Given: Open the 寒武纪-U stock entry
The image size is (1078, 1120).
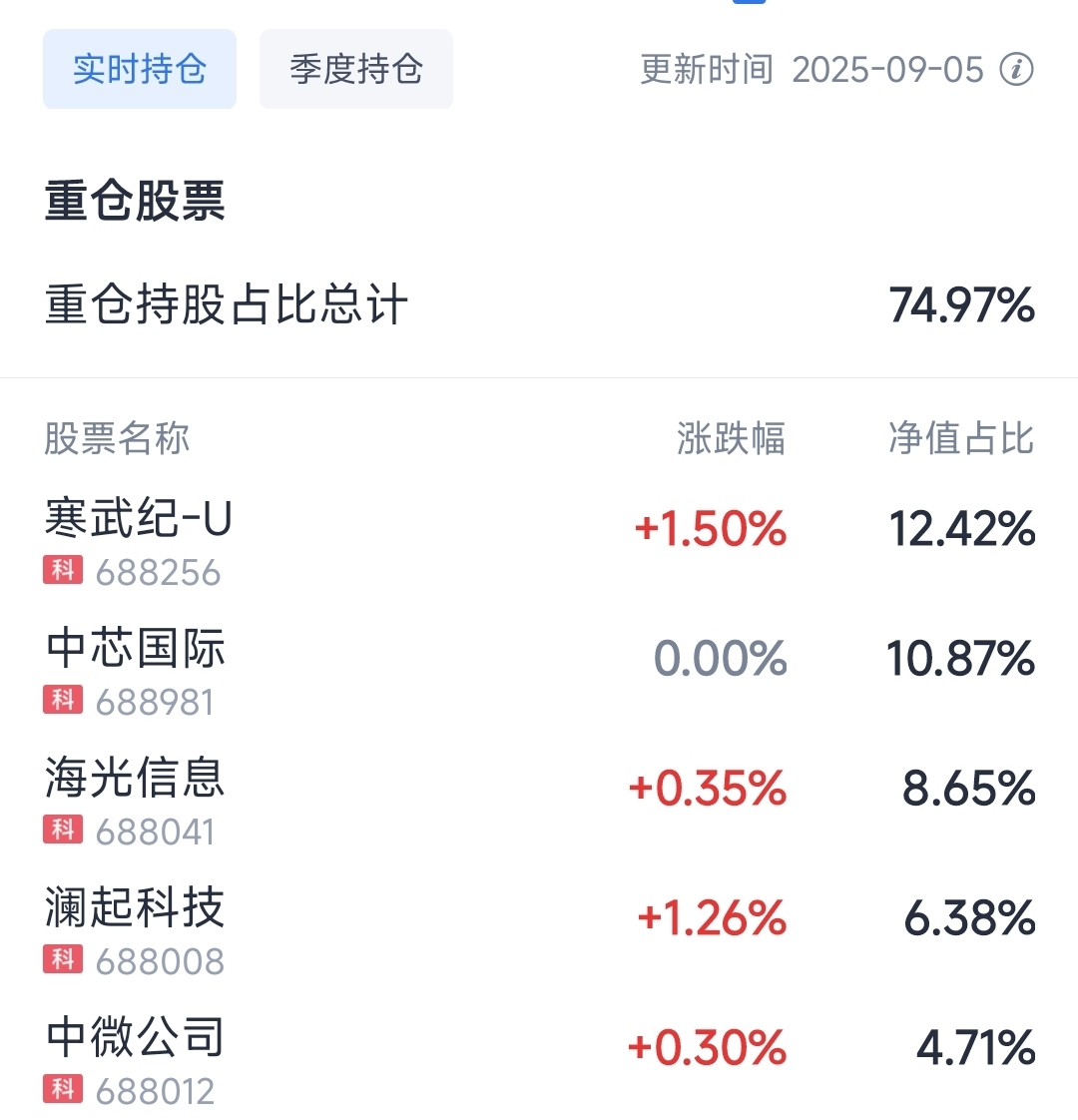Looking at the screenshot, I should [x=539, y=541].
